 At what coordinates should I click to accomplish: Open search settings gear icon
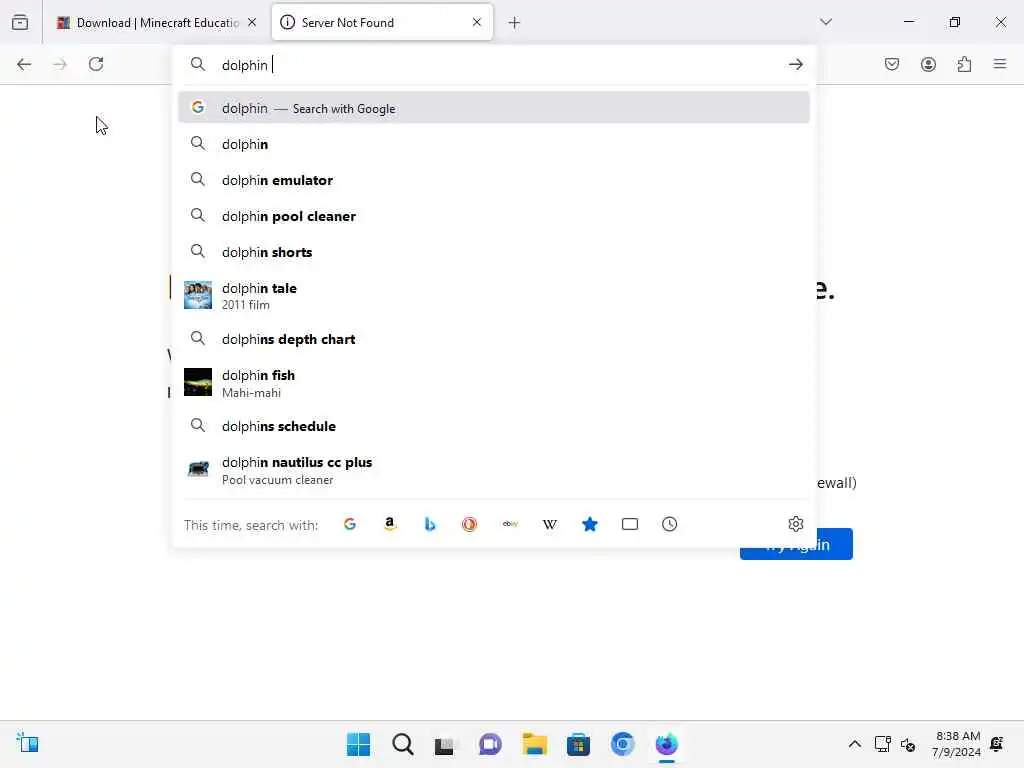click(795, 524)
